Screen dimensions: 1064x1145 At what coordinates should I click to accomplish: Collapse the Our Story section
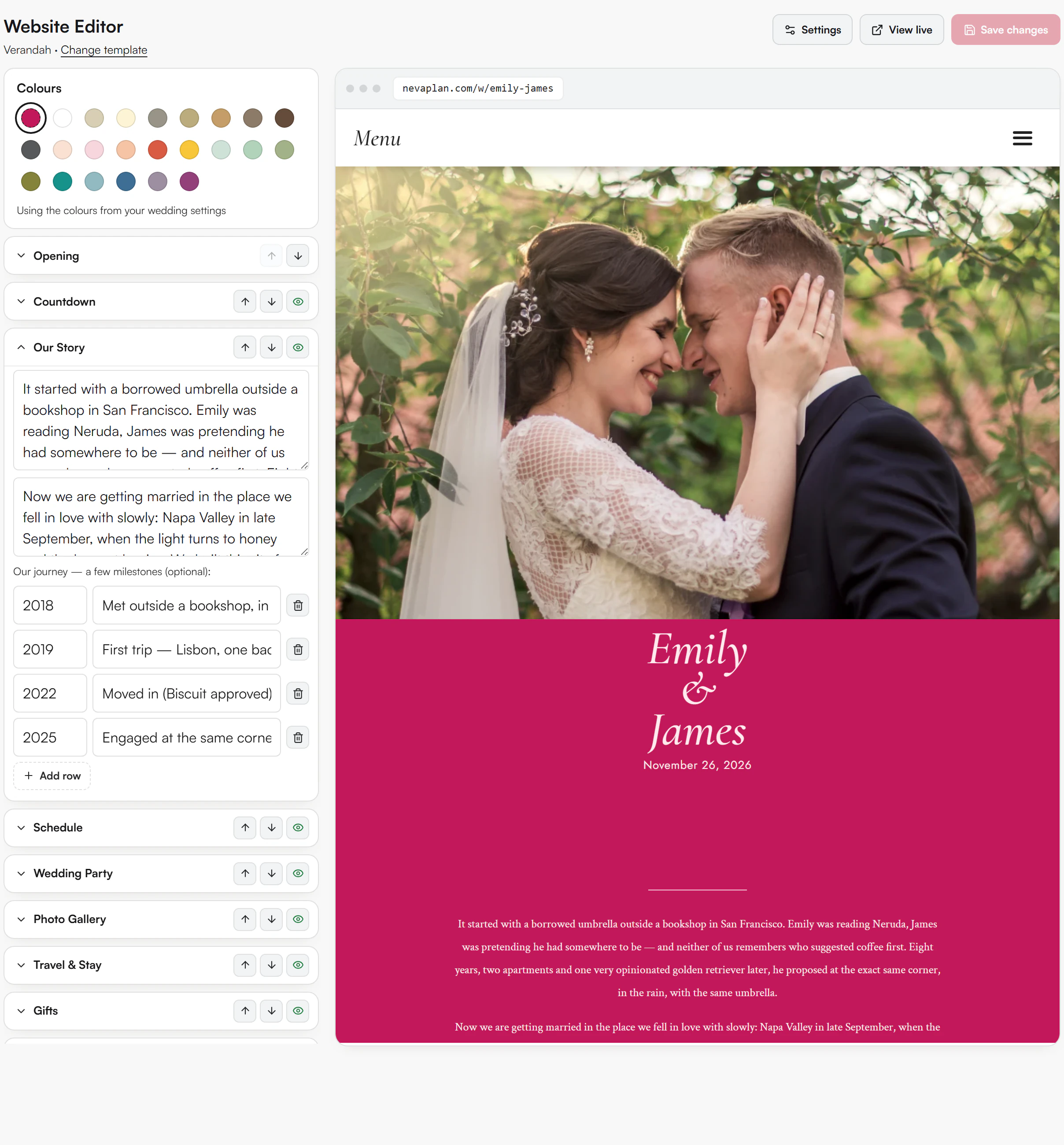21,347
